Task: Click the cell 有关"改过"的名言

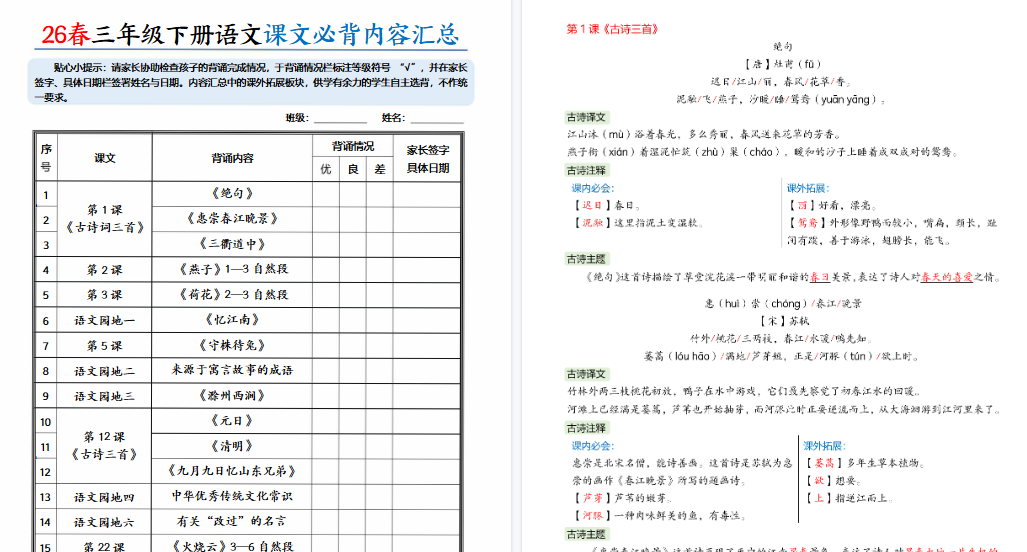Action: [x=232, y=521]
